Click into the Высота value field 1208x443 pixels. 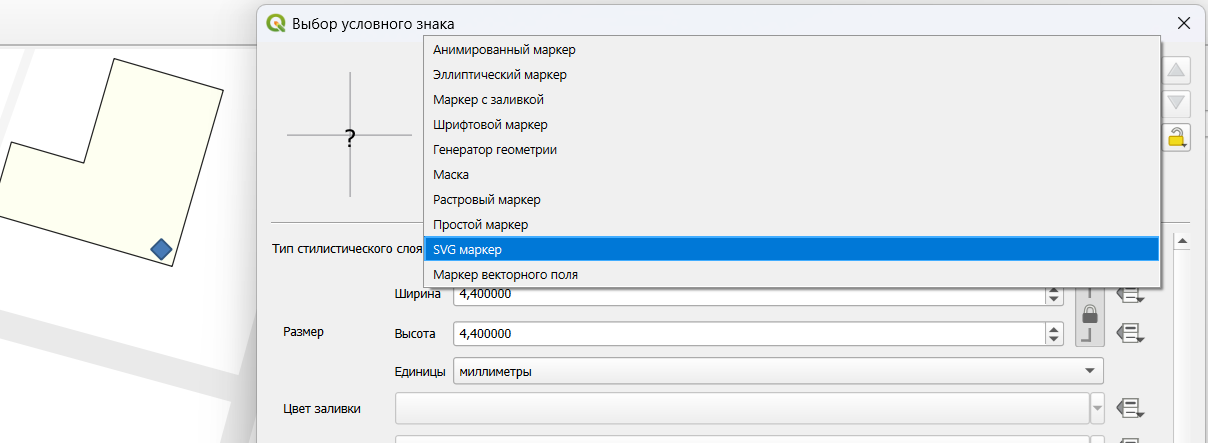pyautogui.click(x=749, y=333)
